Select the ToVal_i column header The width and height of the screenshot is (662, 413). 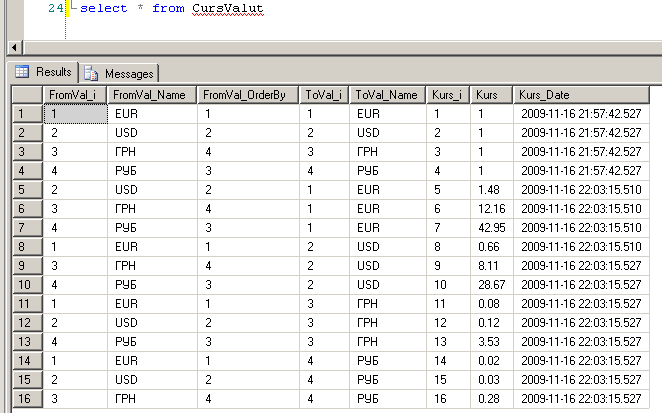coord(324,95)
